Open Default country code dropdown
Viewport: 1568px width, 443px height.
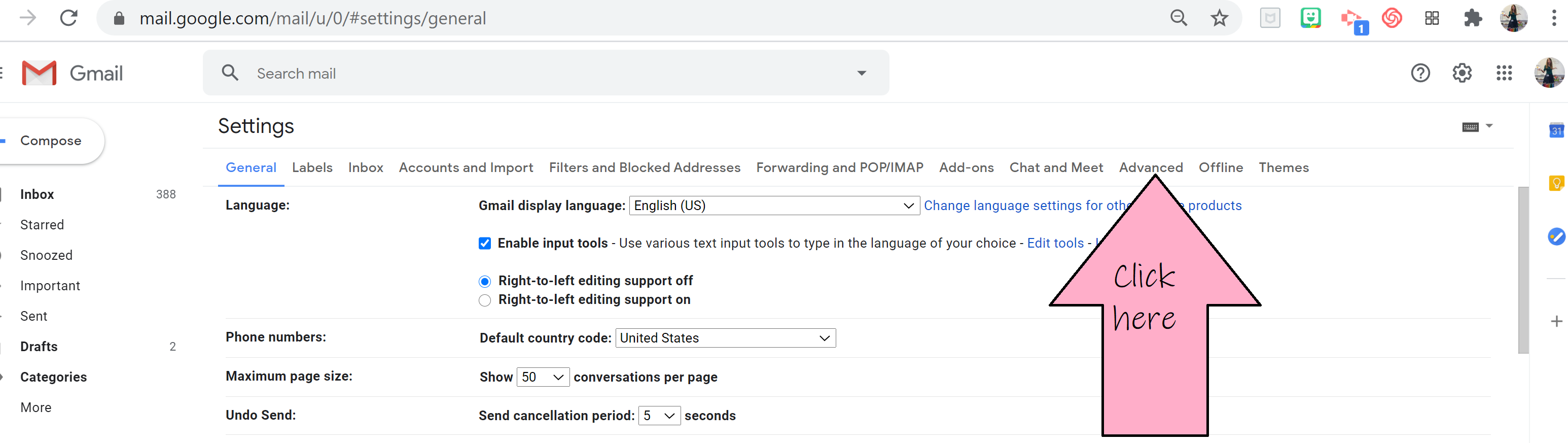point(725,338)
